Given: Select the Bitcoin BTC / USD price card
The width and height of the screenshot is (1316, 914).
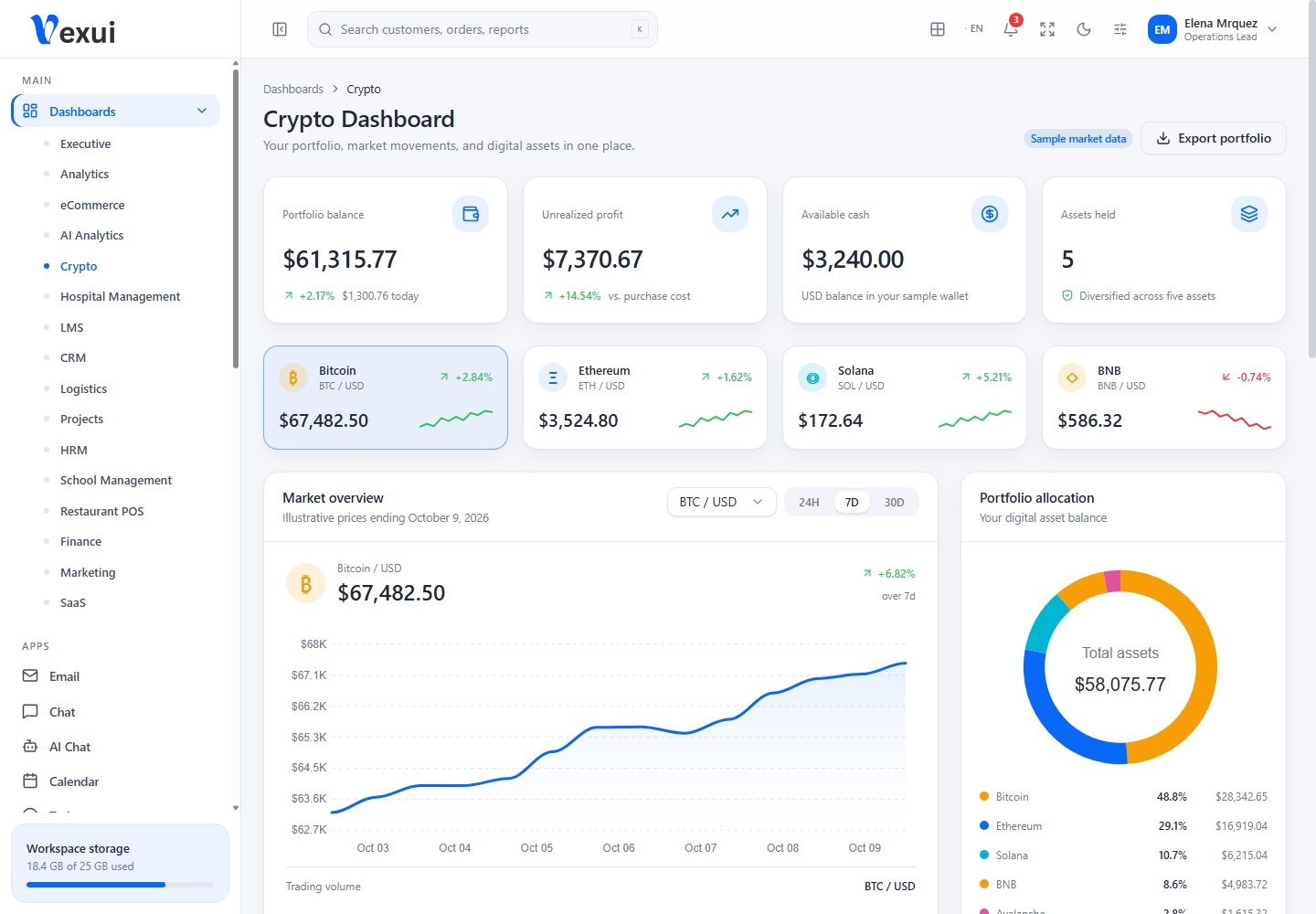Looking at the screenshot, I should [x=386, y=398].
